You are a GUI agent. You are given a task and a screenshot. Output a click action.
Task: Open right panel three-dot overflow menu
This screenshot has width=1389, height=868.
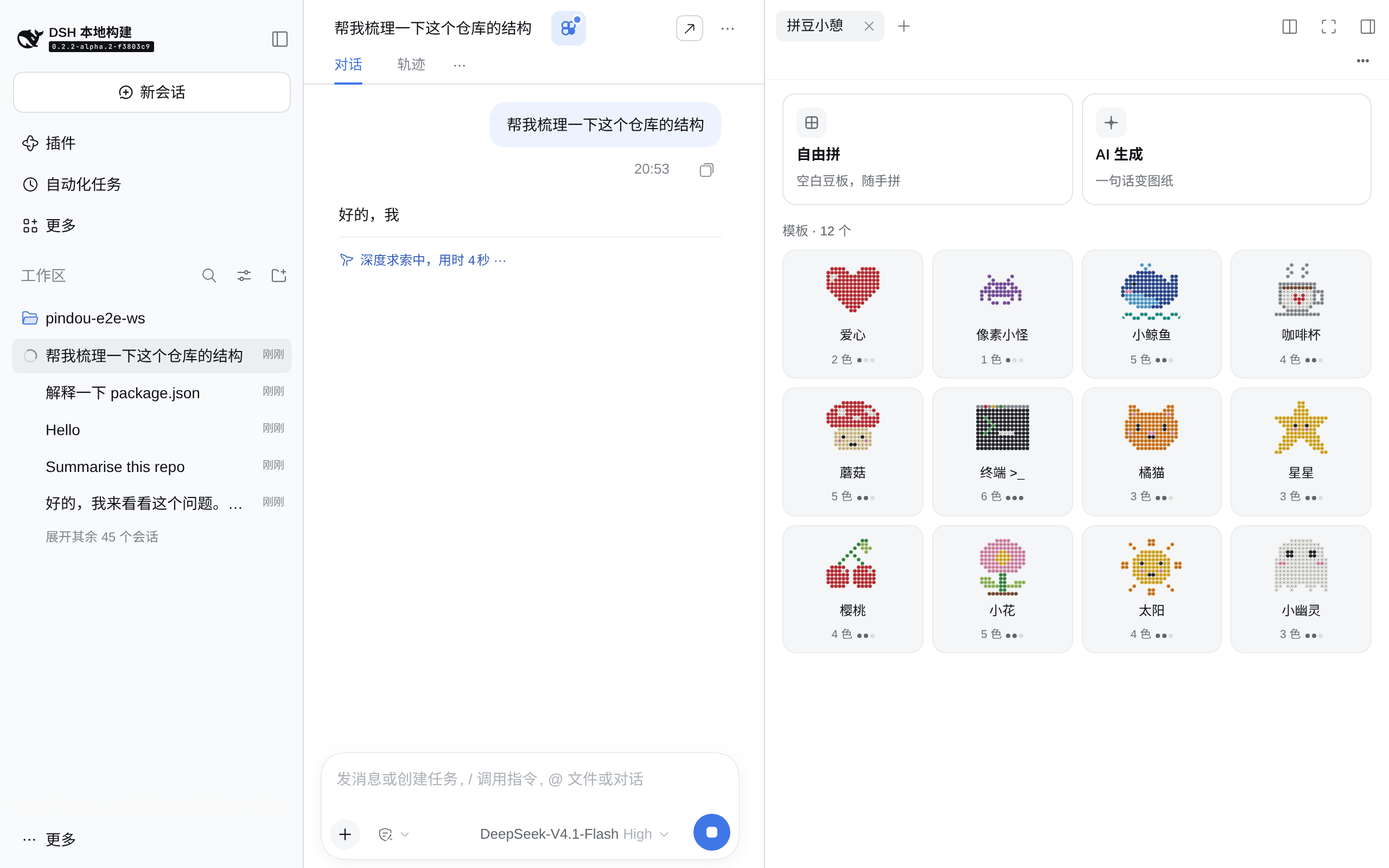click(1362, 61)
